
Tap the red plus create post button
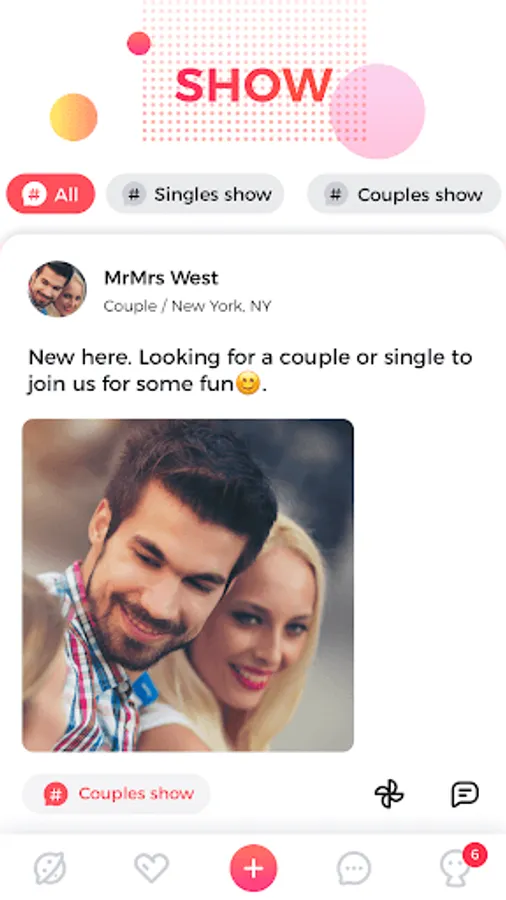pos(254,868)
